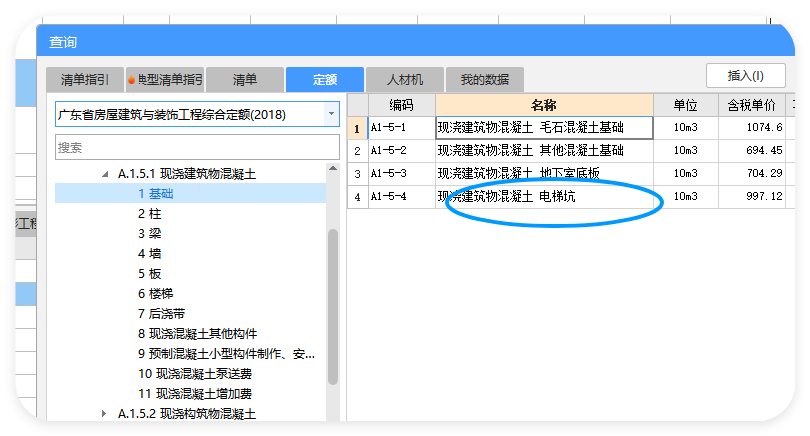
Task: Switch to the 清单指引 tab
Action: [x=85, y=79]
